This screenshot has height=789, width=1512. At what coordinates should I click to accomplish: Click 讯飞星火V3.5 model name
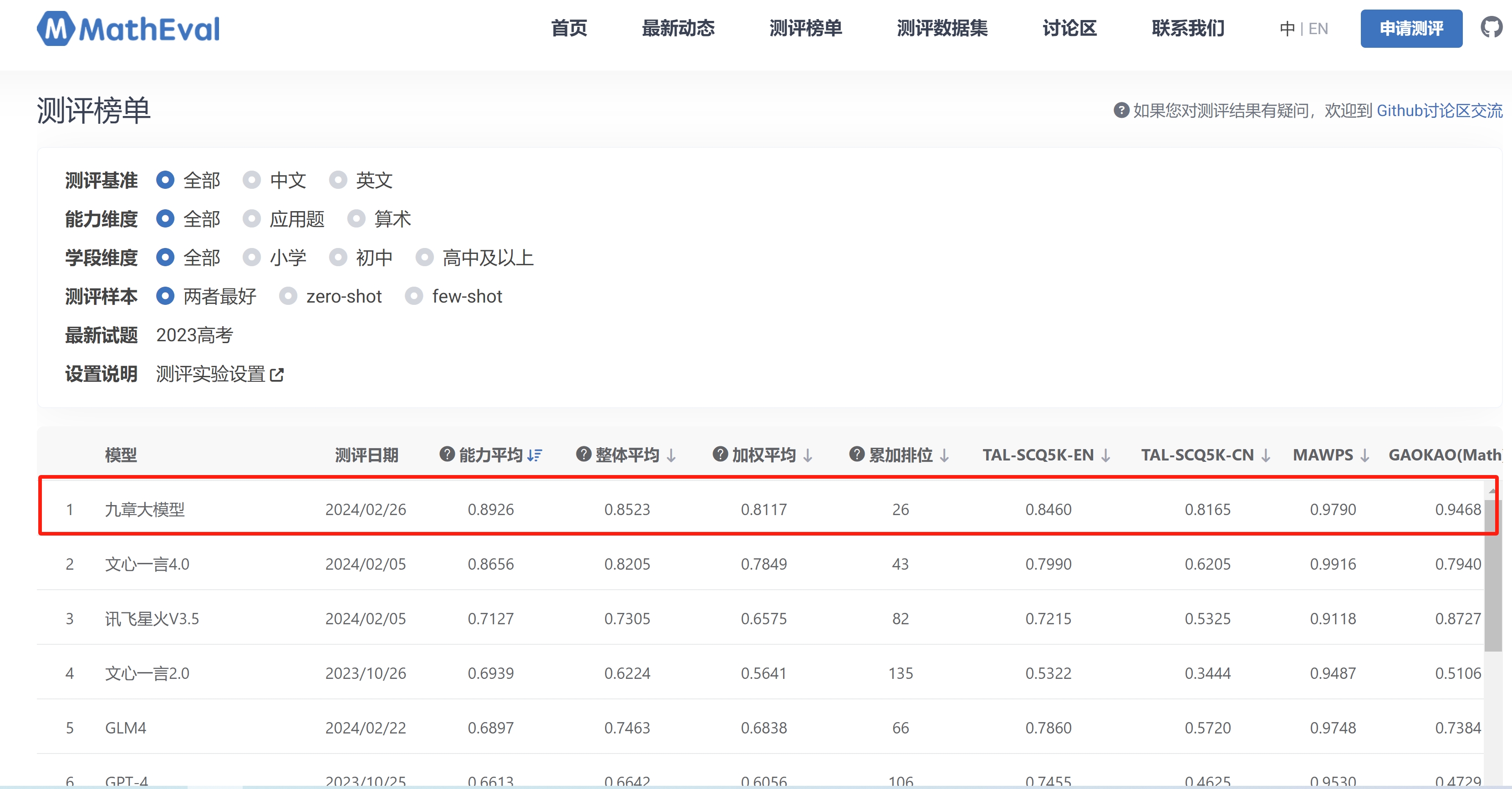[152, 618]
